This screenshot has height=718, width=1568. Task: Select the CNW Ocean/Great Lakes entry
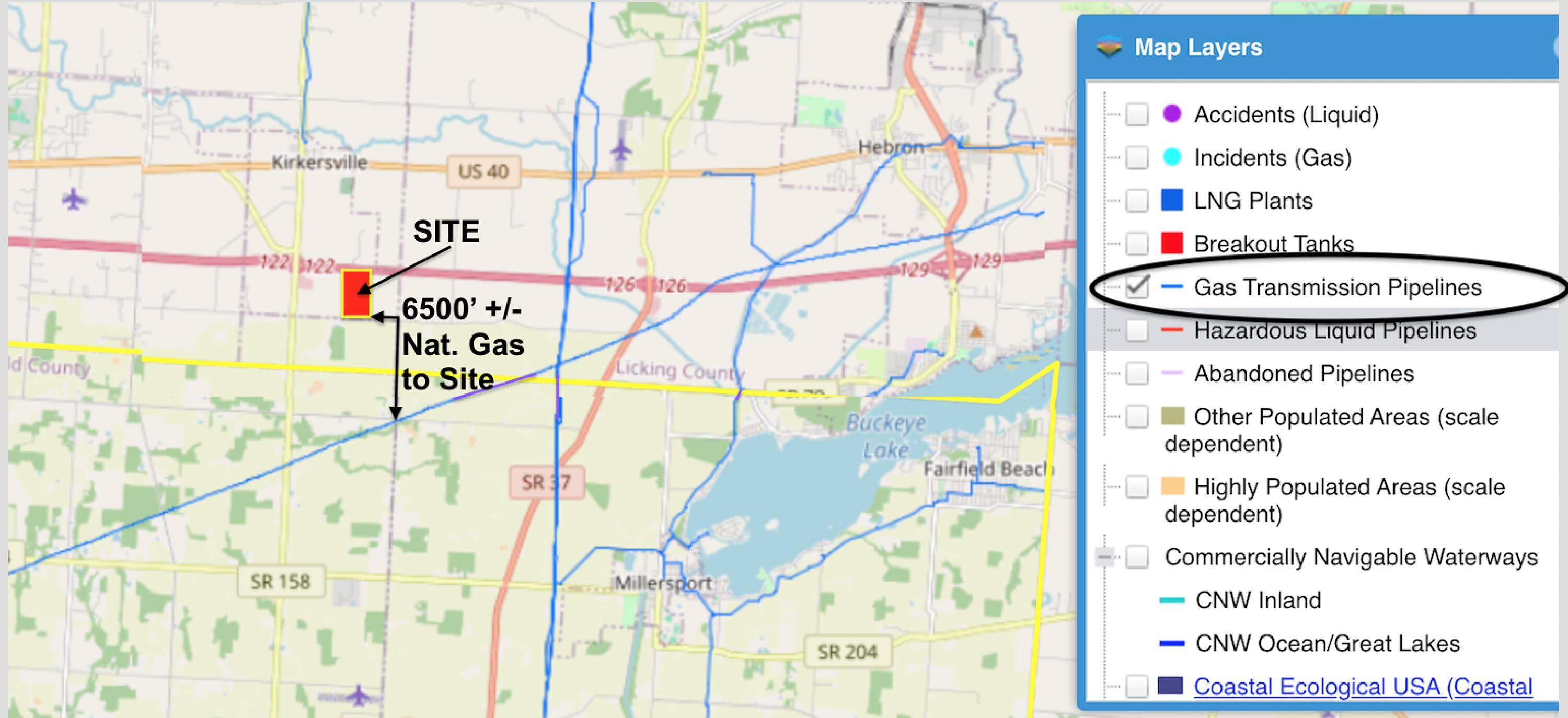pos(1327,643)
